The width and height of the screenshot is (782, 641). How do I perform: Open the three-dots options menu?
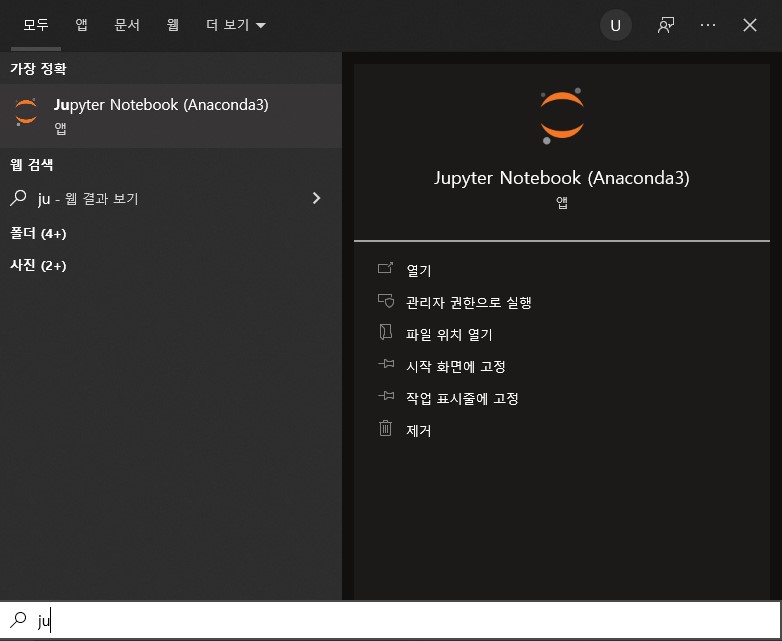pos(708,25)
